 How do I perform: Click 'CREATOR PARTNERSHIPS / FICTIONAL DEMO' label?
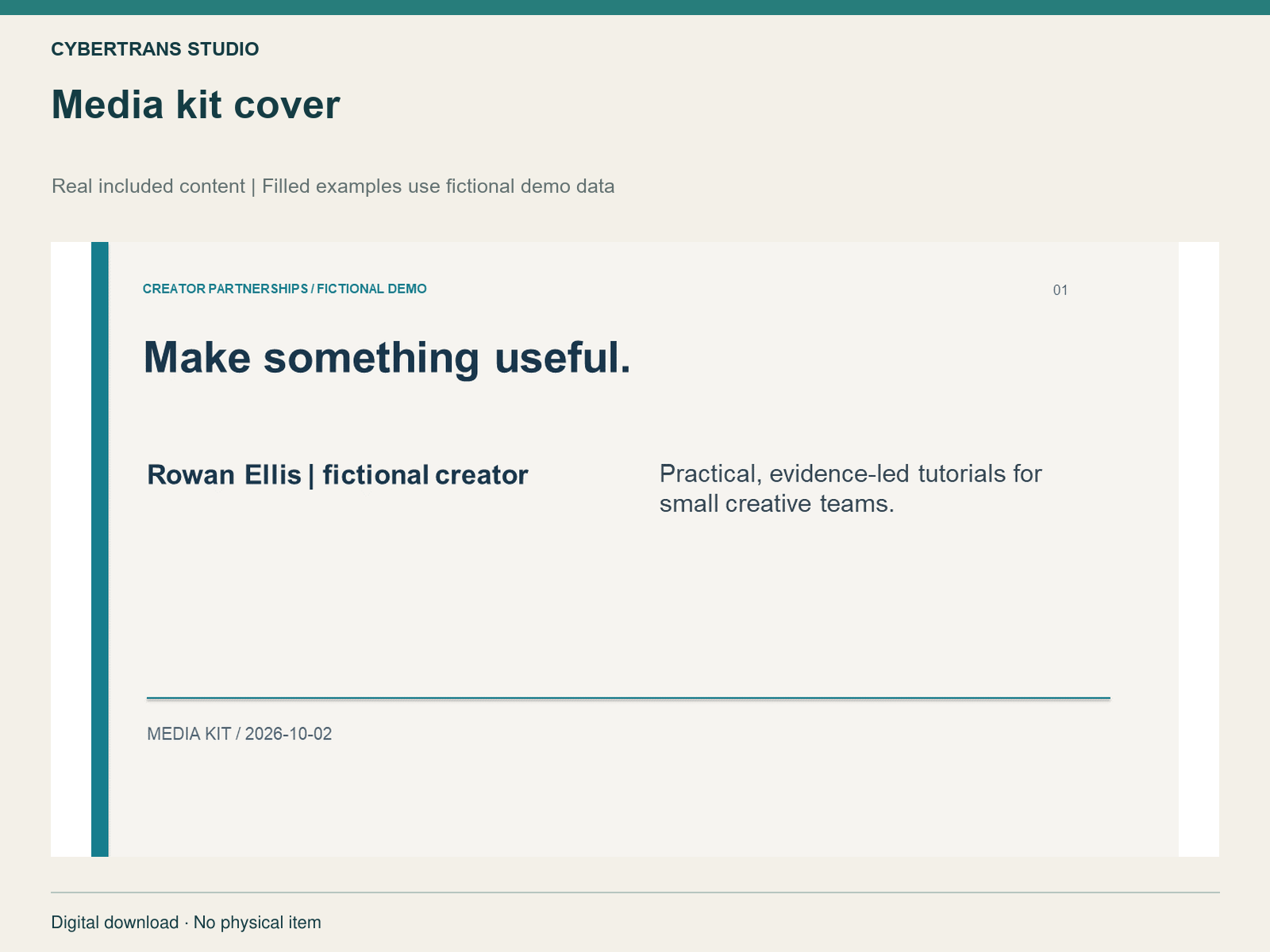[x=284, y=289]
